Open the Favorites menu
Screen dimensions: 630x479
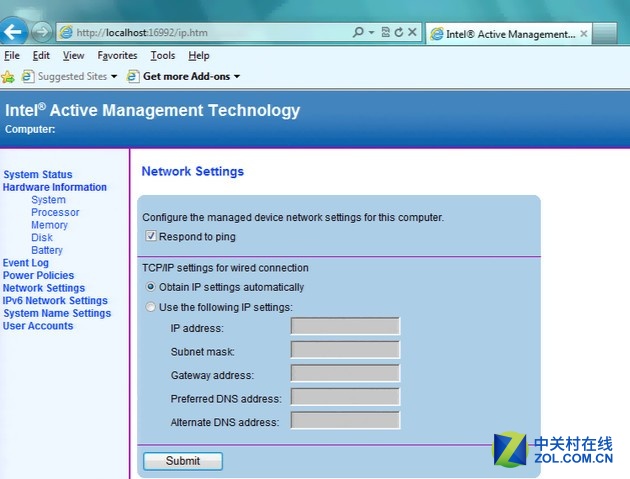click(117, 55)
